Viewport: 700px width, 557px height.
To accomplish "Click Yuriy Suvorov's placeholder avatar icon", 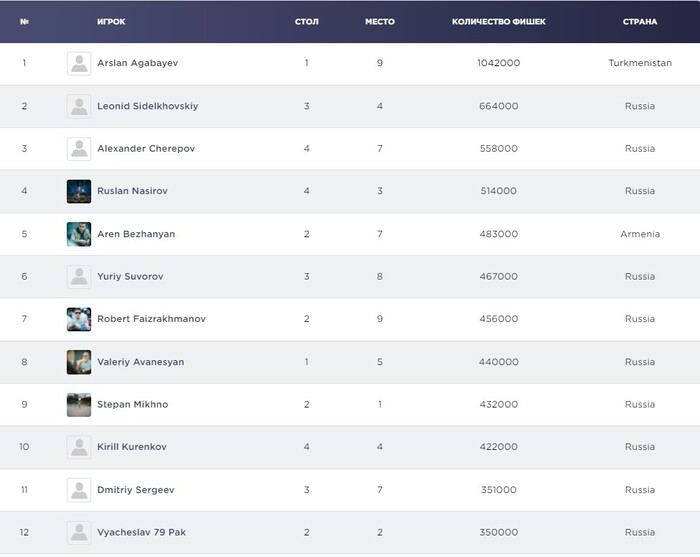I will [x=79, y=277].
